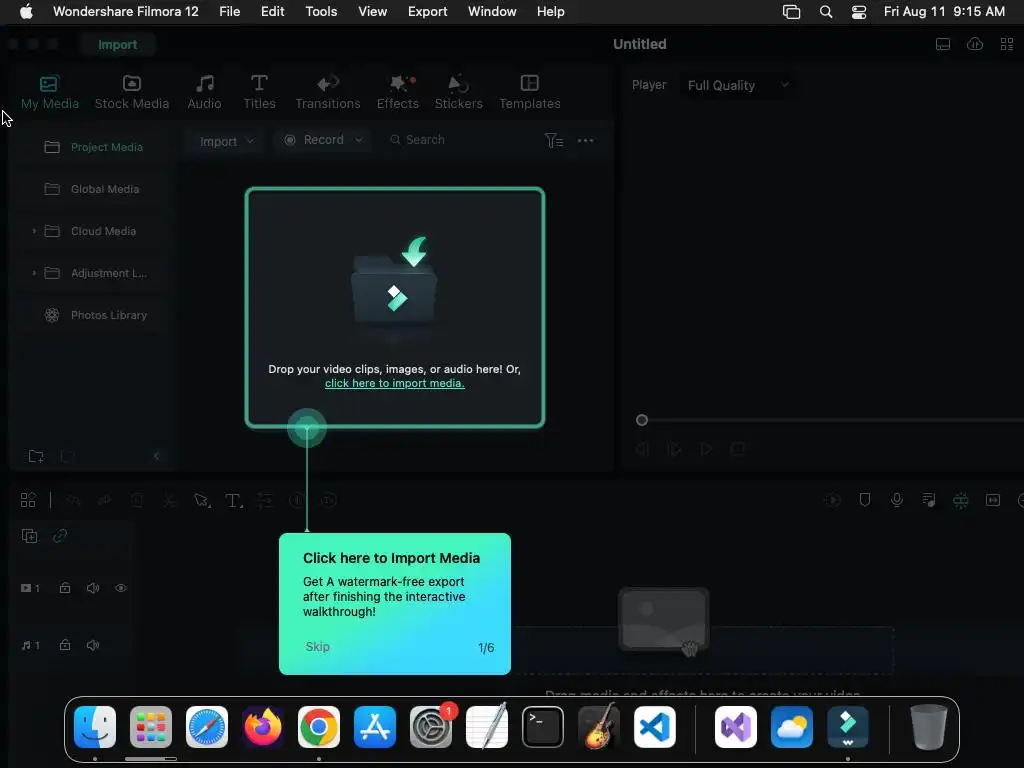Add a new folder in media sidebar

36,456
